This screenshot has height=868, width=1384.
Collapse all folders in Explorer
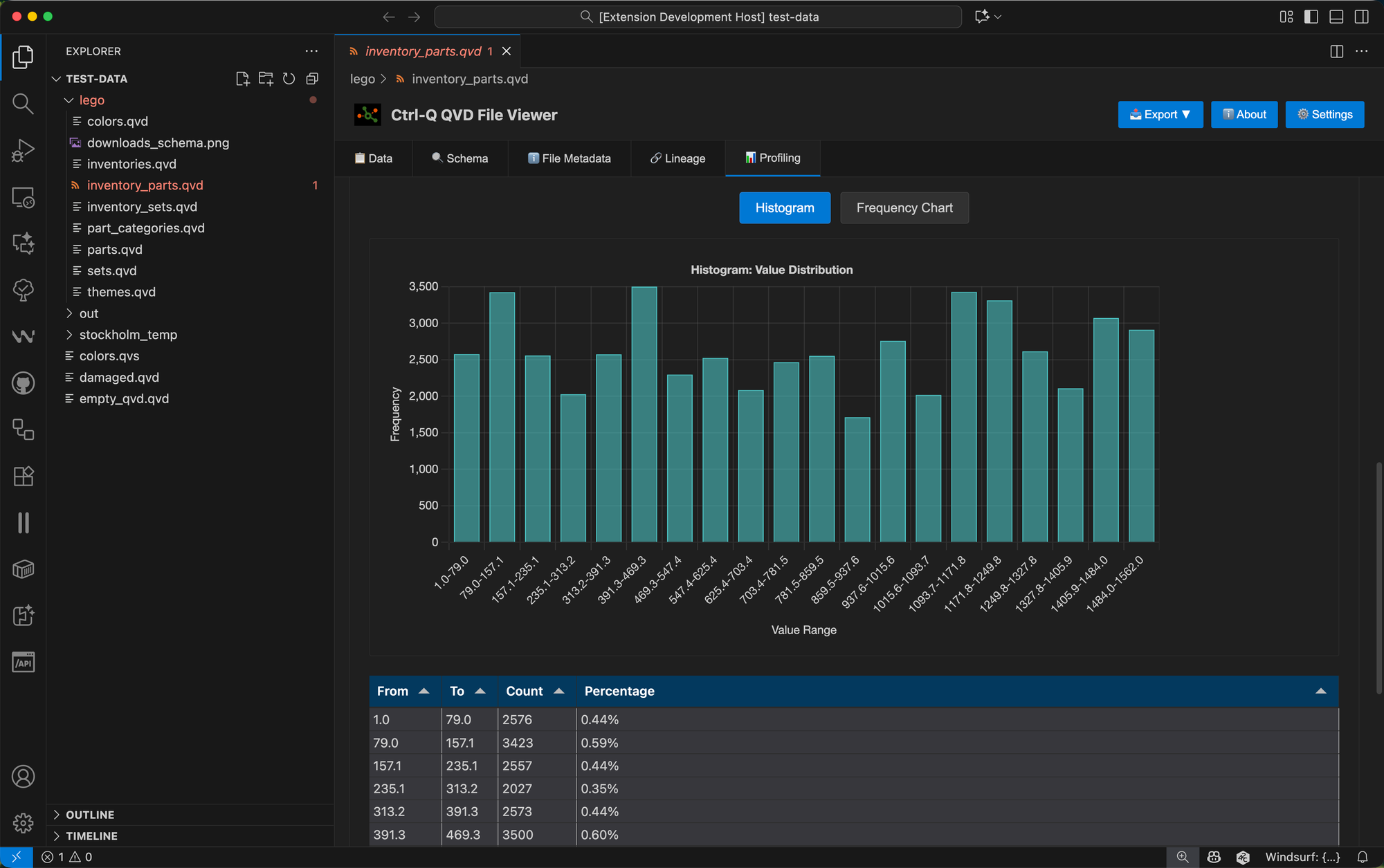click(312, 79)
